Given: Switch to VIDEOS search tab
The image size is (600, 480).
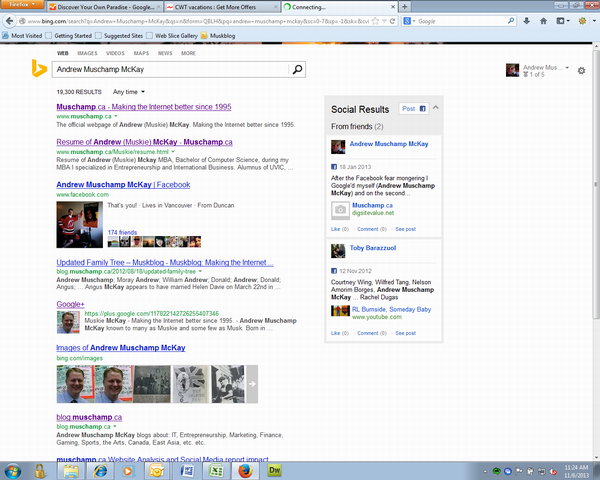Looking at the screenshot, I should coord(115,53).
